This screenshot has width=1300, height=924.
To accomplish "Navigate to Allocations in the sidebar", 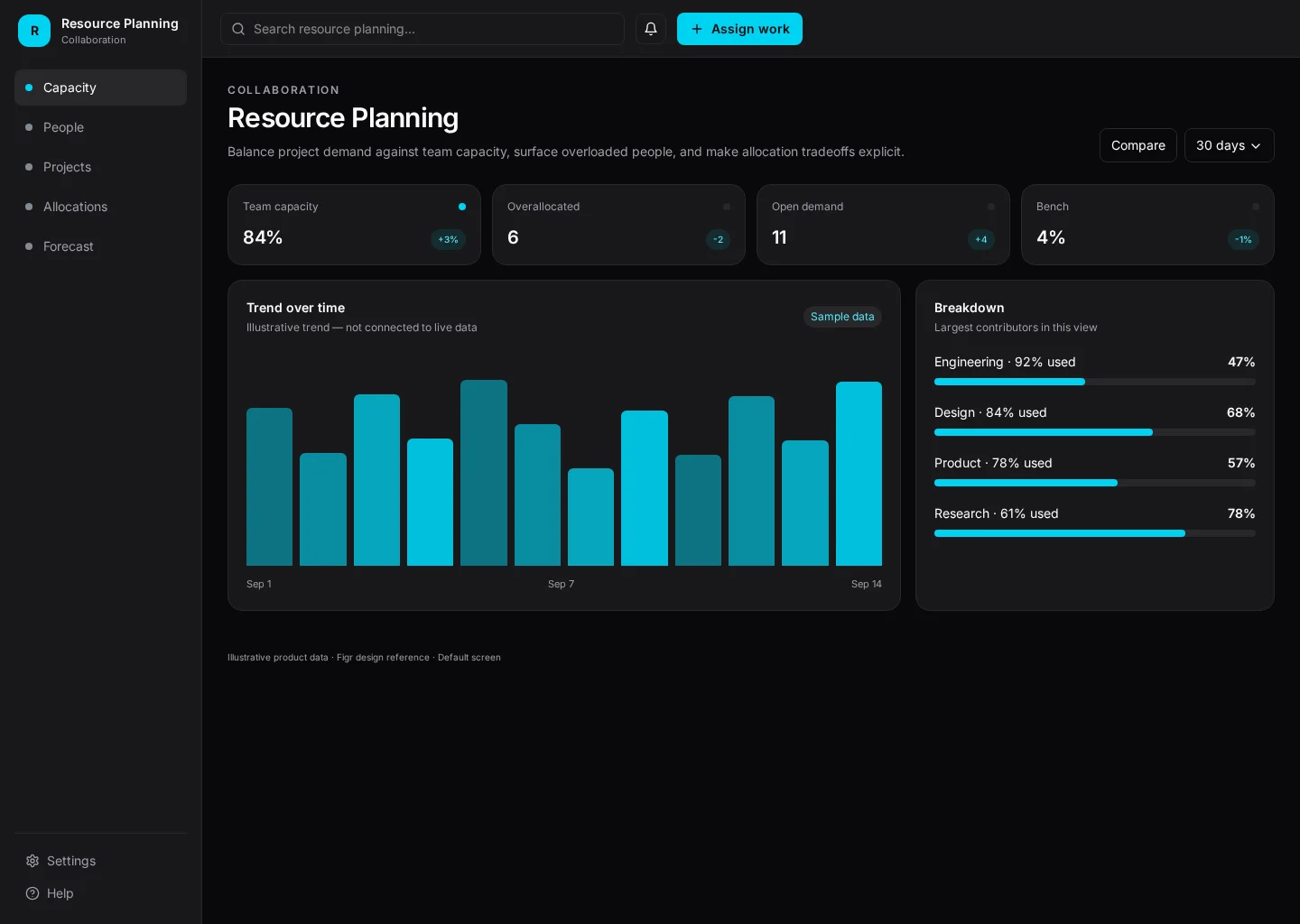I will 100,207.
